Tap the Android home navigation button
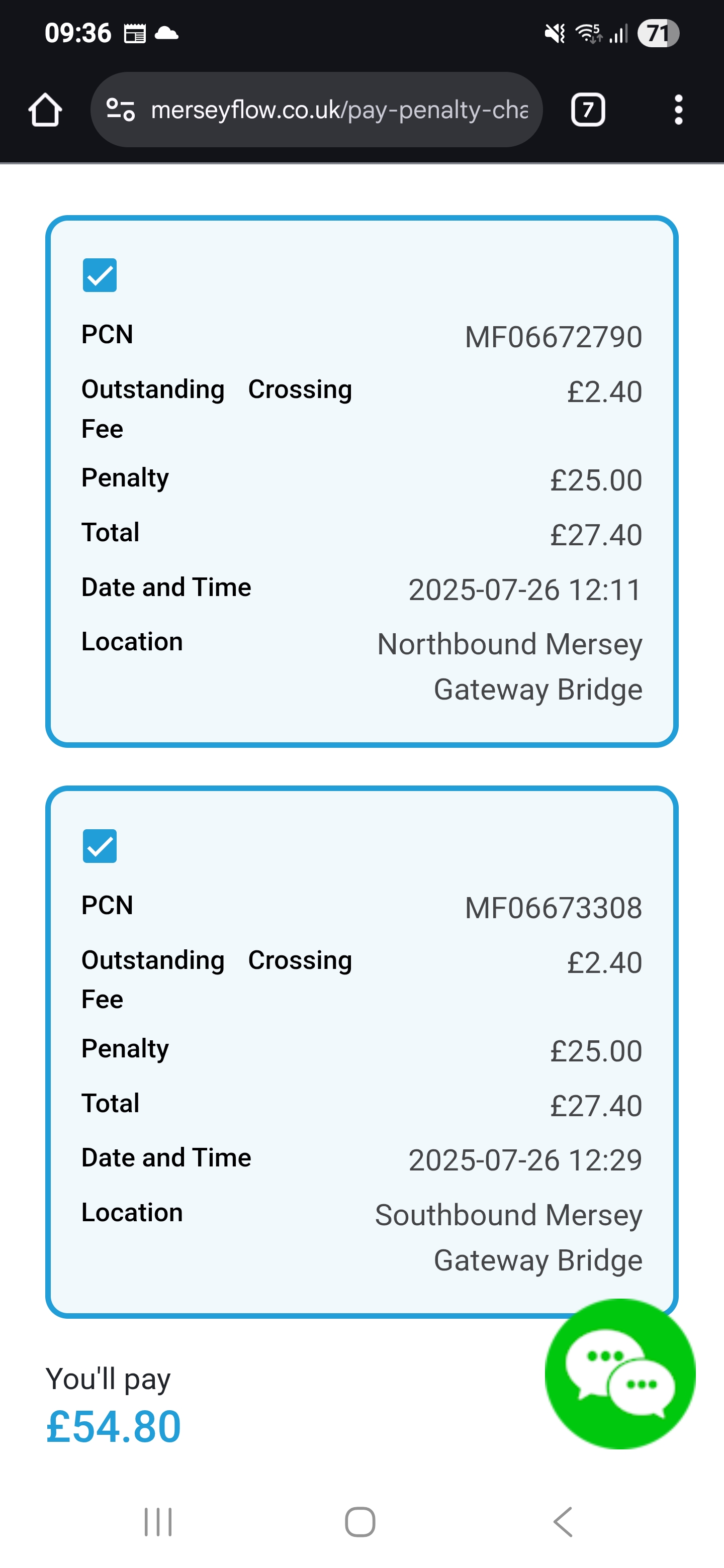Viewport: 724px width, 1568px height. (x=360, y=1522)
